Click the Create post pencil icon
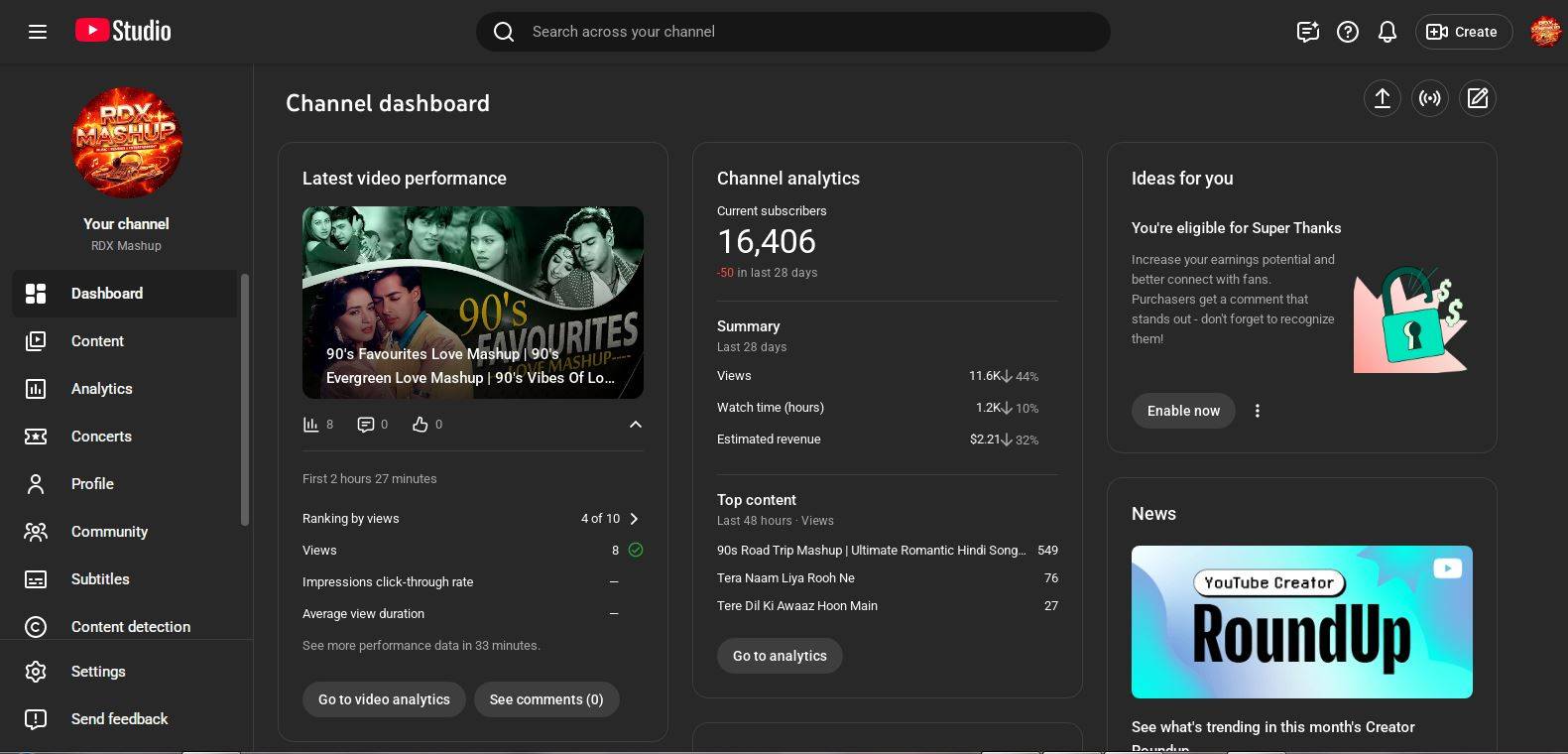Viewport: 1568px width, 754px height. click(x=1477, y=98)
